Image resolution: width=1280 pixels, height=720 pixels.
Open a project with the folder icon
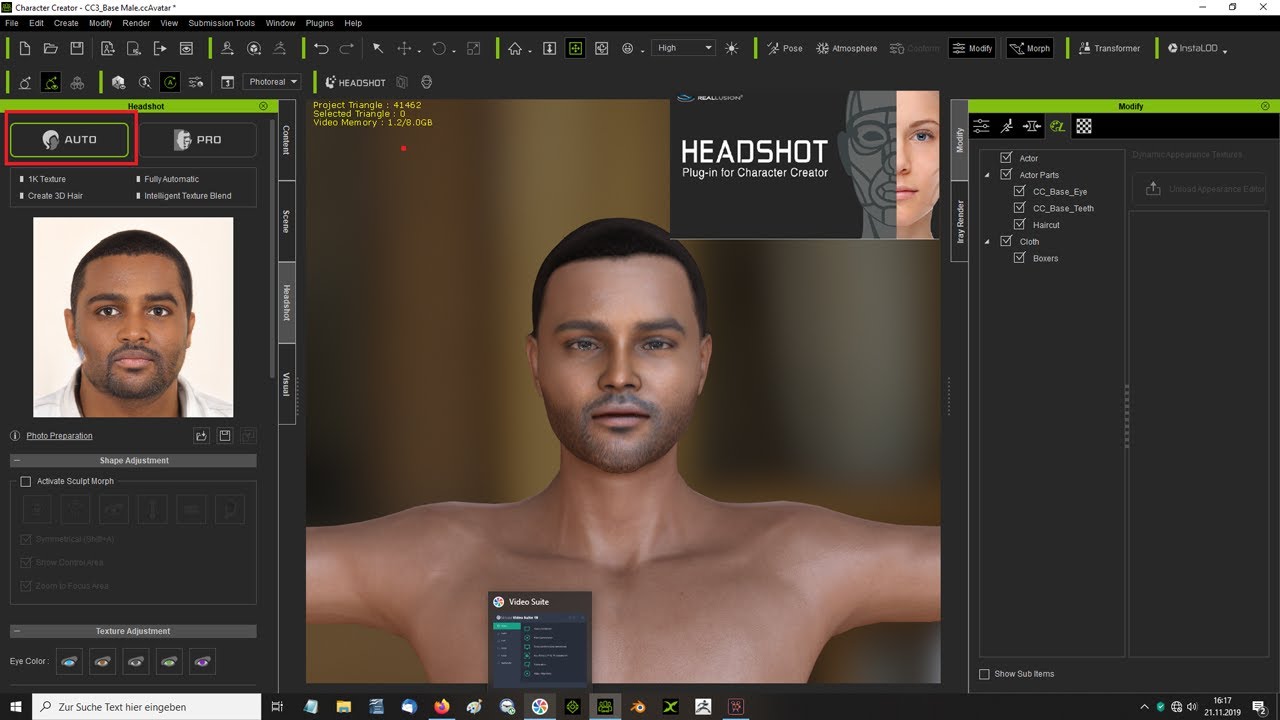coord(50,48)
